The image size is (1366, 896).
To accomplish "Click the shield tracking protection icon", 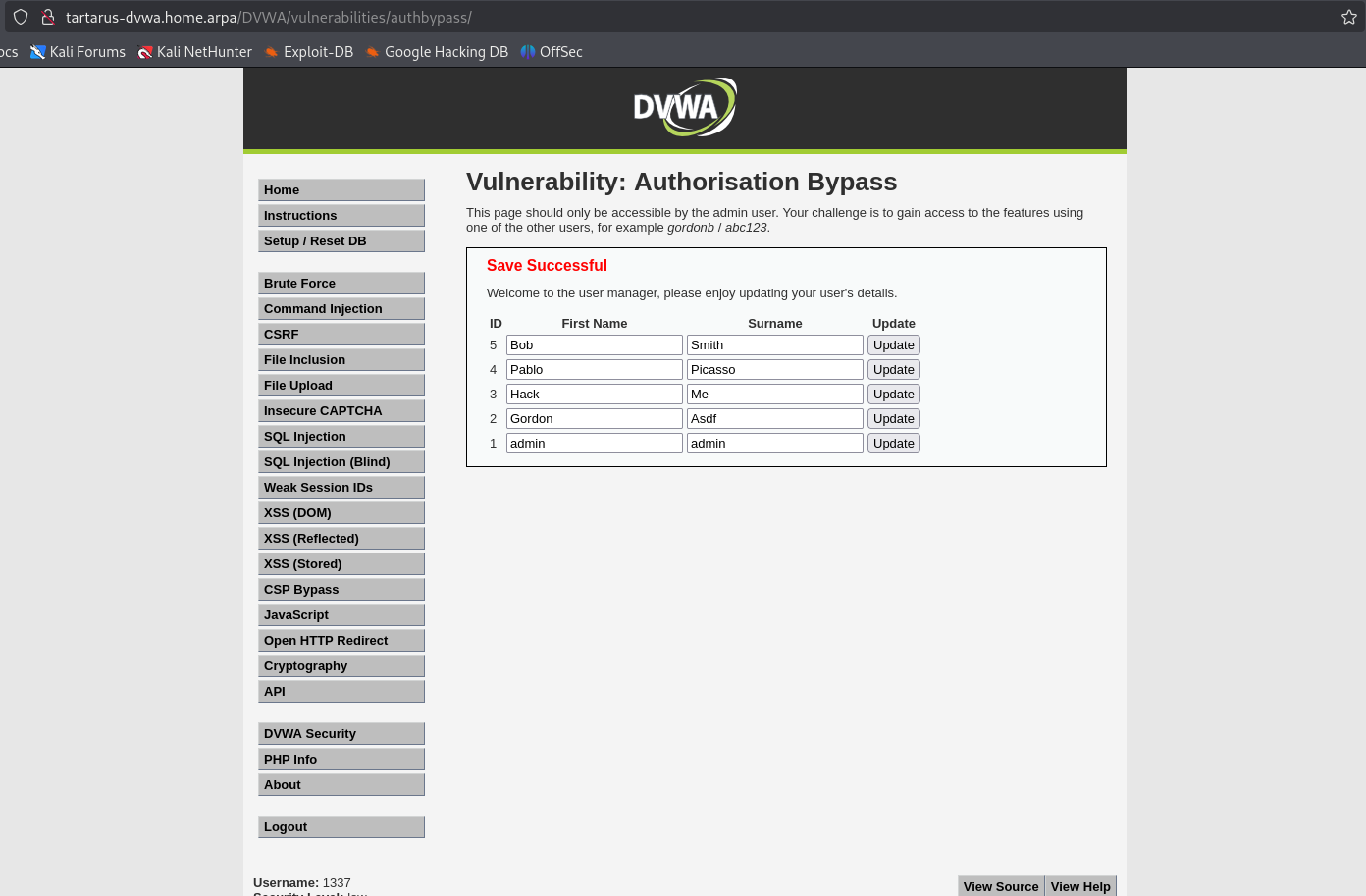I will tap(21, 17).
